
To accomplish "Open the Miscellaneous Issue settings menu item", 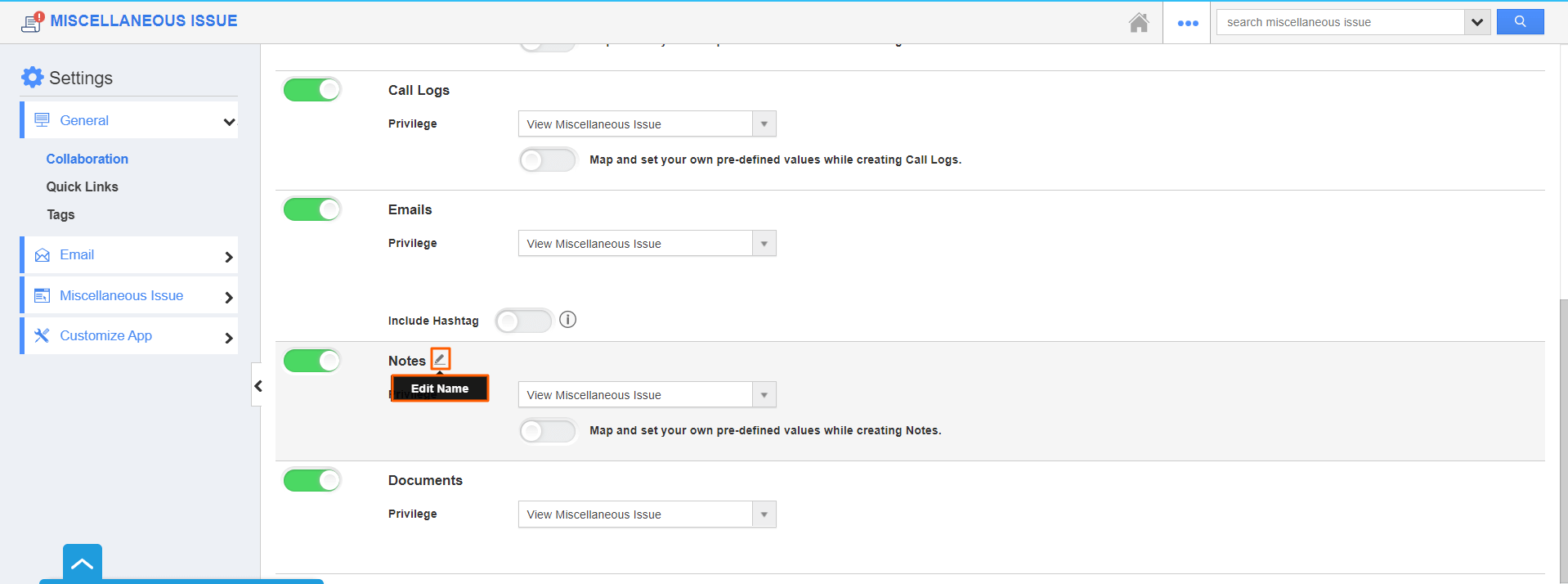I will click(x=129, y=295).
